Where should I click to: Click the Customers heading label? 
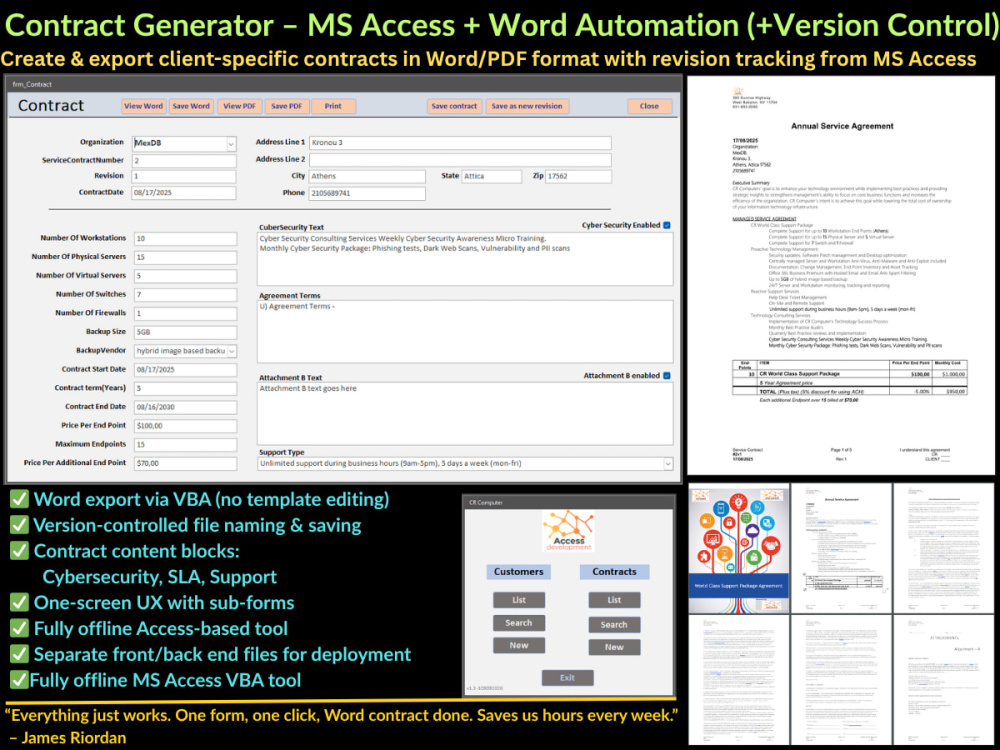click(518, 571)
